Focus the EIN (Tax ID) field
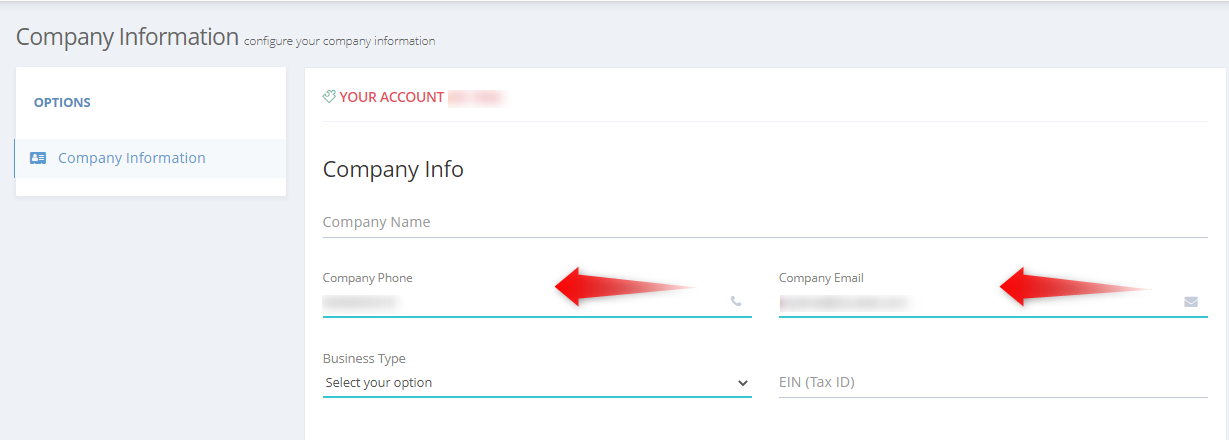 point(993,382)
